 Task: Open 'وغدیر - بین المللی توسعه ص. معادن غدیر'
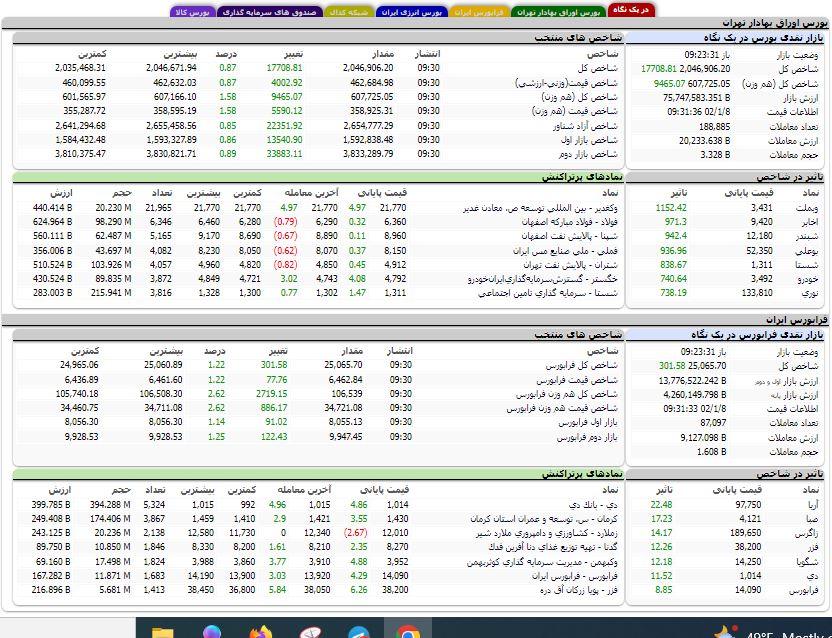(540, 208)
